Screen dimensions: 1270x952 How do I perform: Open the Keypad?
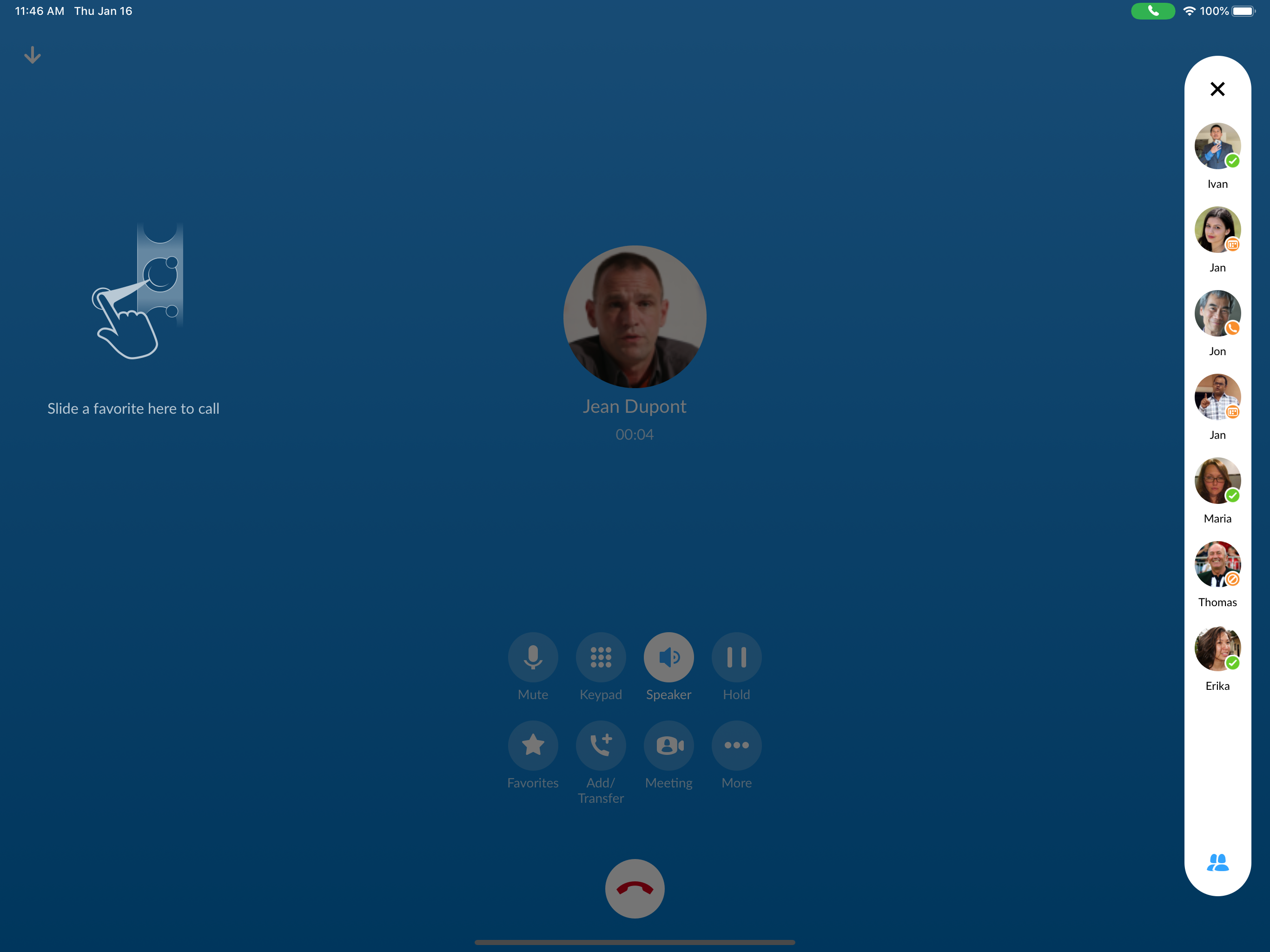point(601,657)
